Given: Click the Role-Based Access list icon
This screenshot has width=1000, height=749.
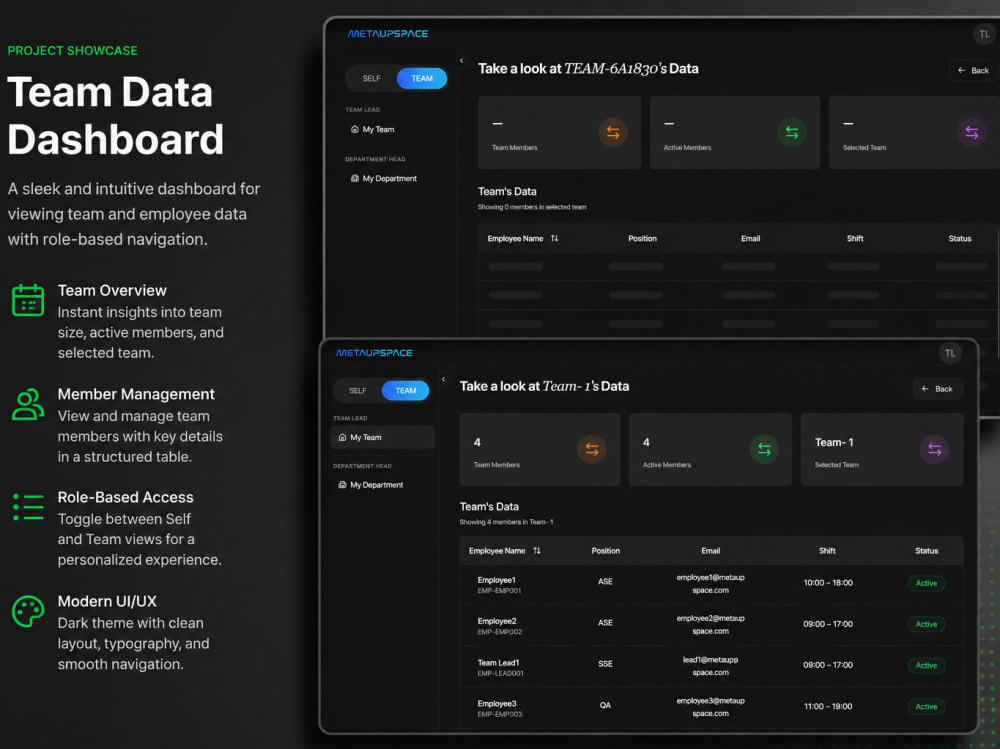Looking at the screenshot, I should coord(28,507).
